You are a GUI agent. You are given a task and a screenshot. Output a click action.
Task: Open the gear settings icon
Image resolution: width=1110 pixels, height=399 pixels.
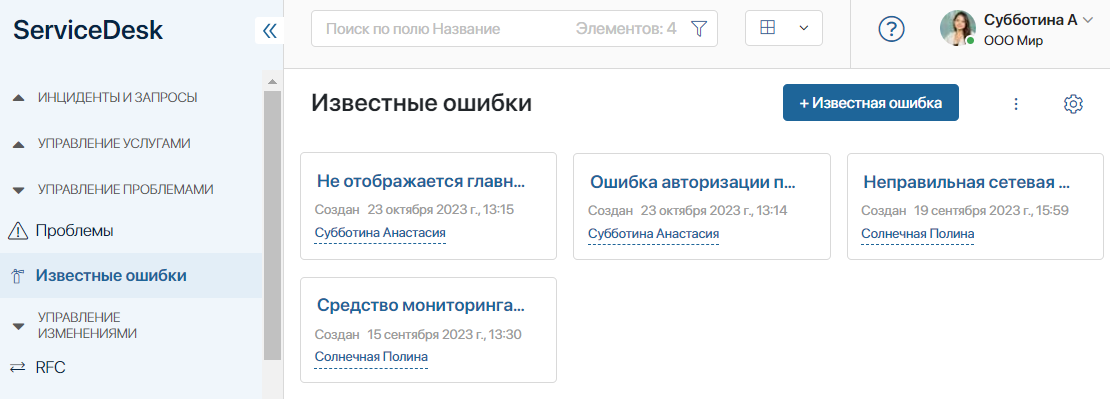(x=1073, y=103)
